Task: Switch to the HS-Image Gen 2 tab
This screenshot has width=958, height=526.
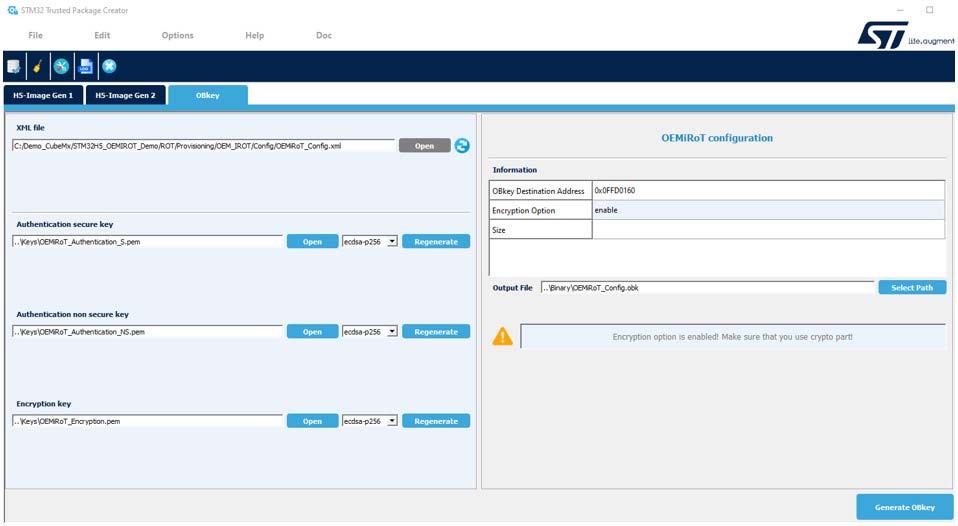Action: pos(125,95)
